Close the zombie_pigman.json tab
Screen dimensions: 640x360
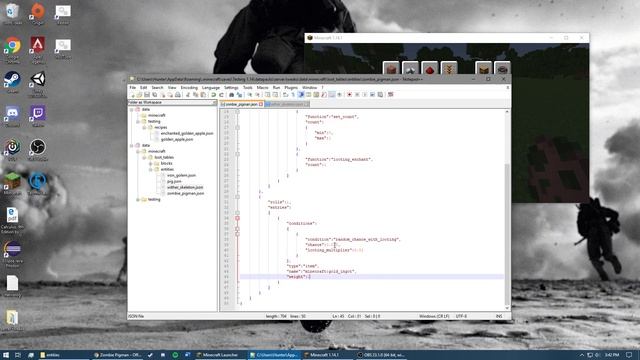pos(261,104)
